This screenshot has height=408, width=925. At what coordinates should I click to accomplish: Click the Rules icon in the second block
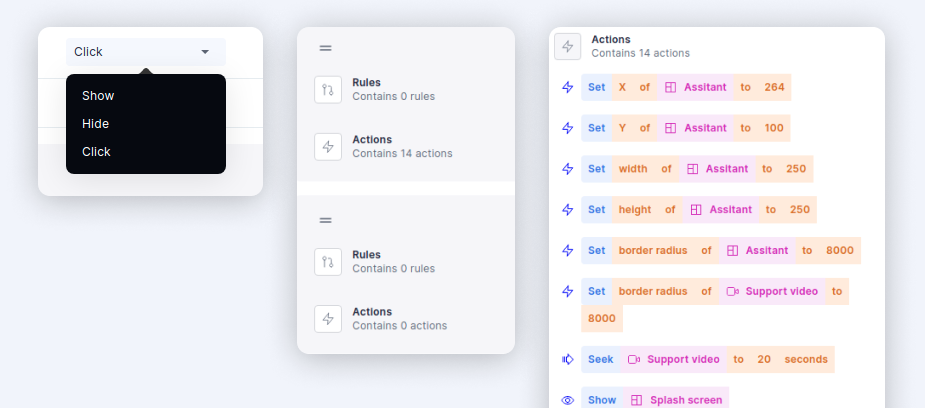coord(328,262)
